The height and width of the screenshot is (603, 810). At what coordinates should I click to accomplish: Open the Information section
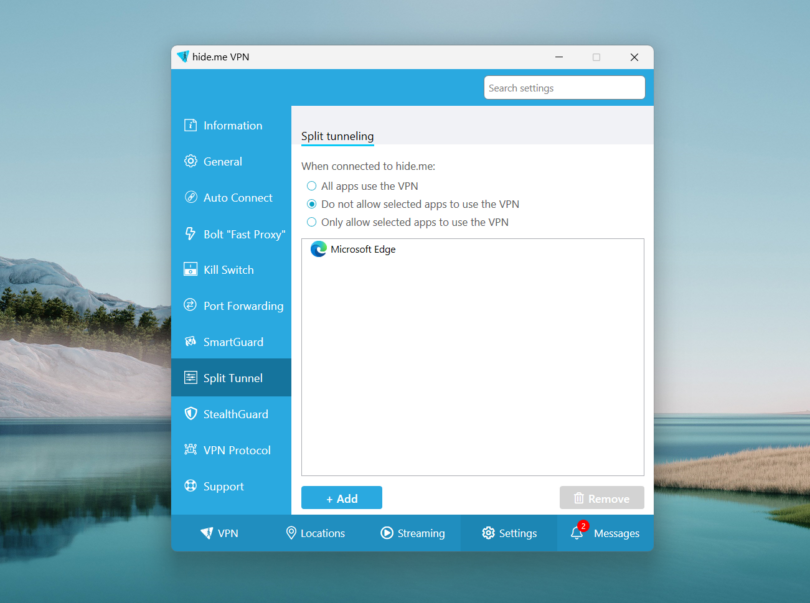(228, 125)
